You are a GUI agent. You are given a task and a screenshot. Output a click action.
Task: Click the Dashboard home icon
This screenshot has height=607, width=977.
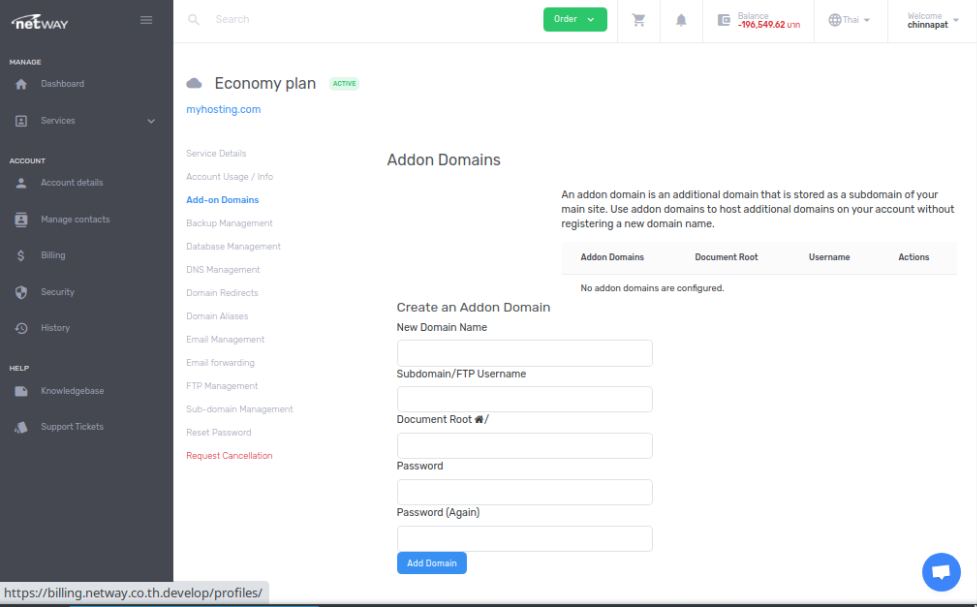tap(21, 84)
